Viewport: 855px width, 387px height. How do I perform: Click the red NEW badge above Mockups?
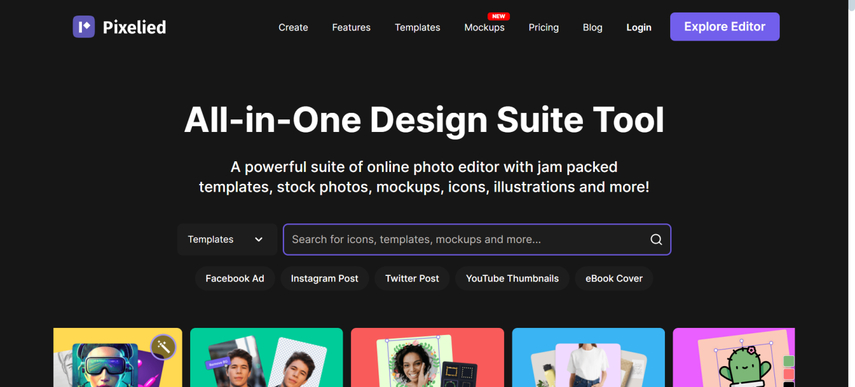498,16
